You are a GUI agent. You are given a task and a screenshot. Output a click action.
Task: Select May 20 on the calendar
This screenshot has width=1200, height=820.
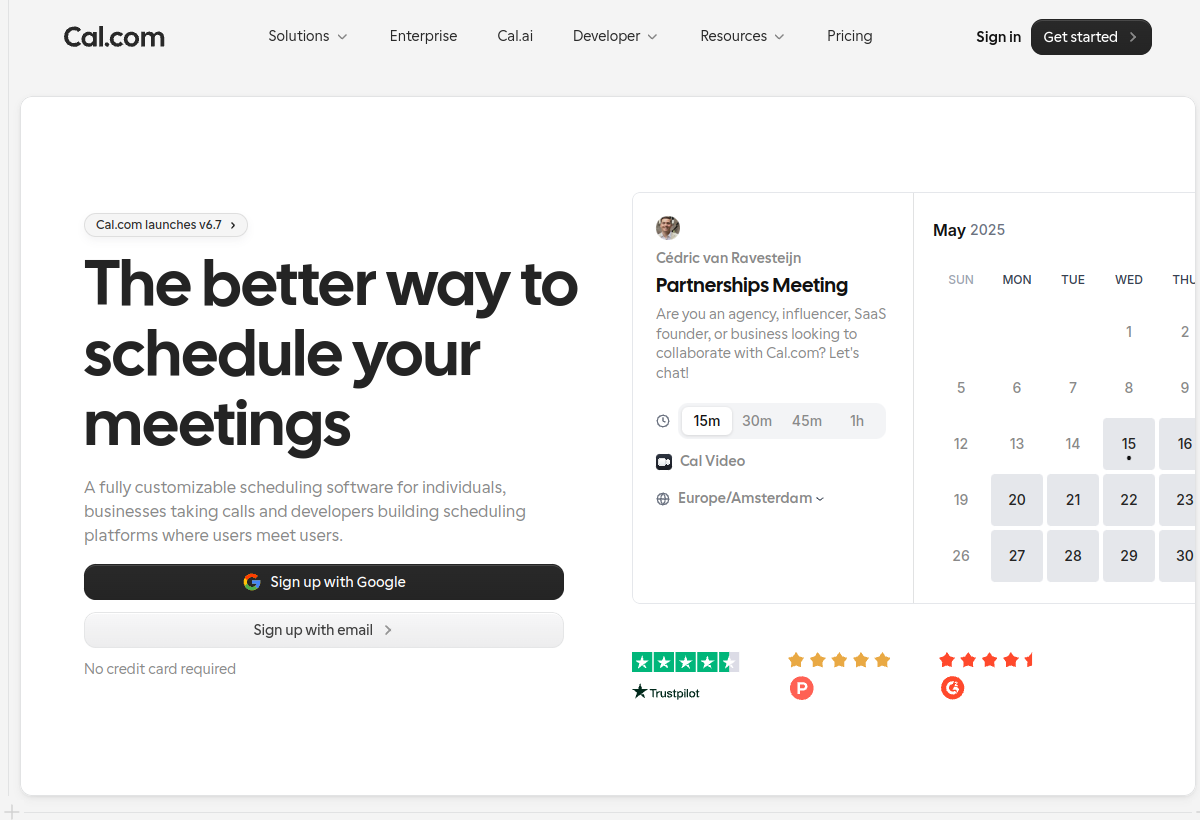[x=1017, y=500]
